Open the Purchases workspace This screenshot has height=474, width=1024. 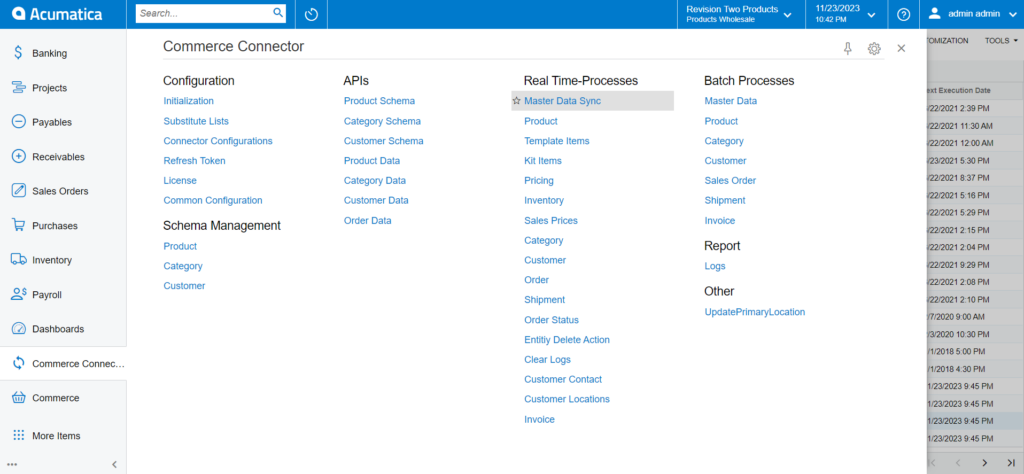click(55, 225)
